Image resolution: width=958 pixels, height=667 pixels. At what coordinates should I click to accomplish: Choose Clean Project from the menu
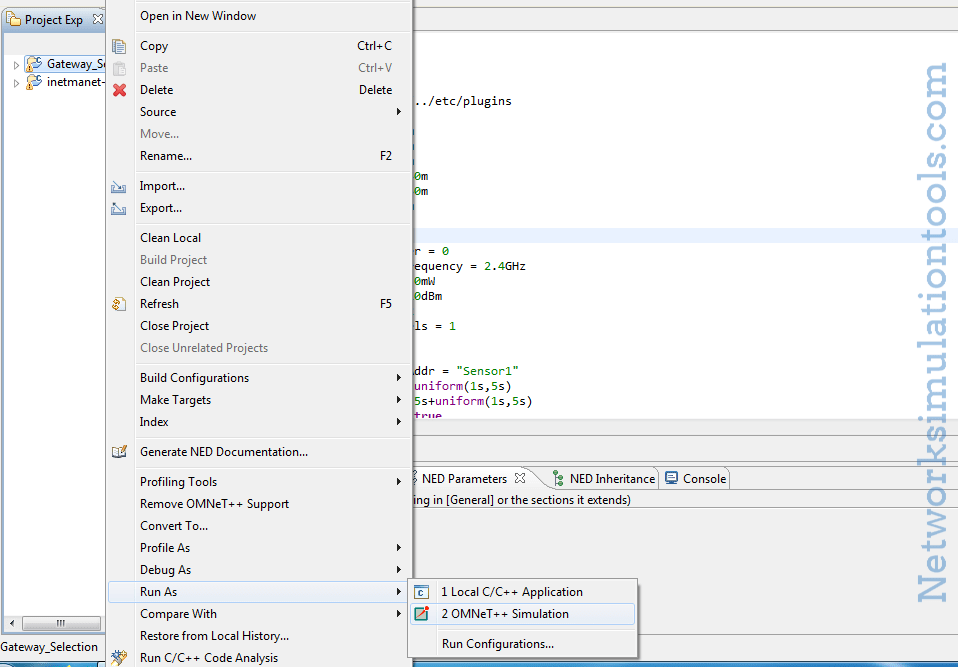175,281
